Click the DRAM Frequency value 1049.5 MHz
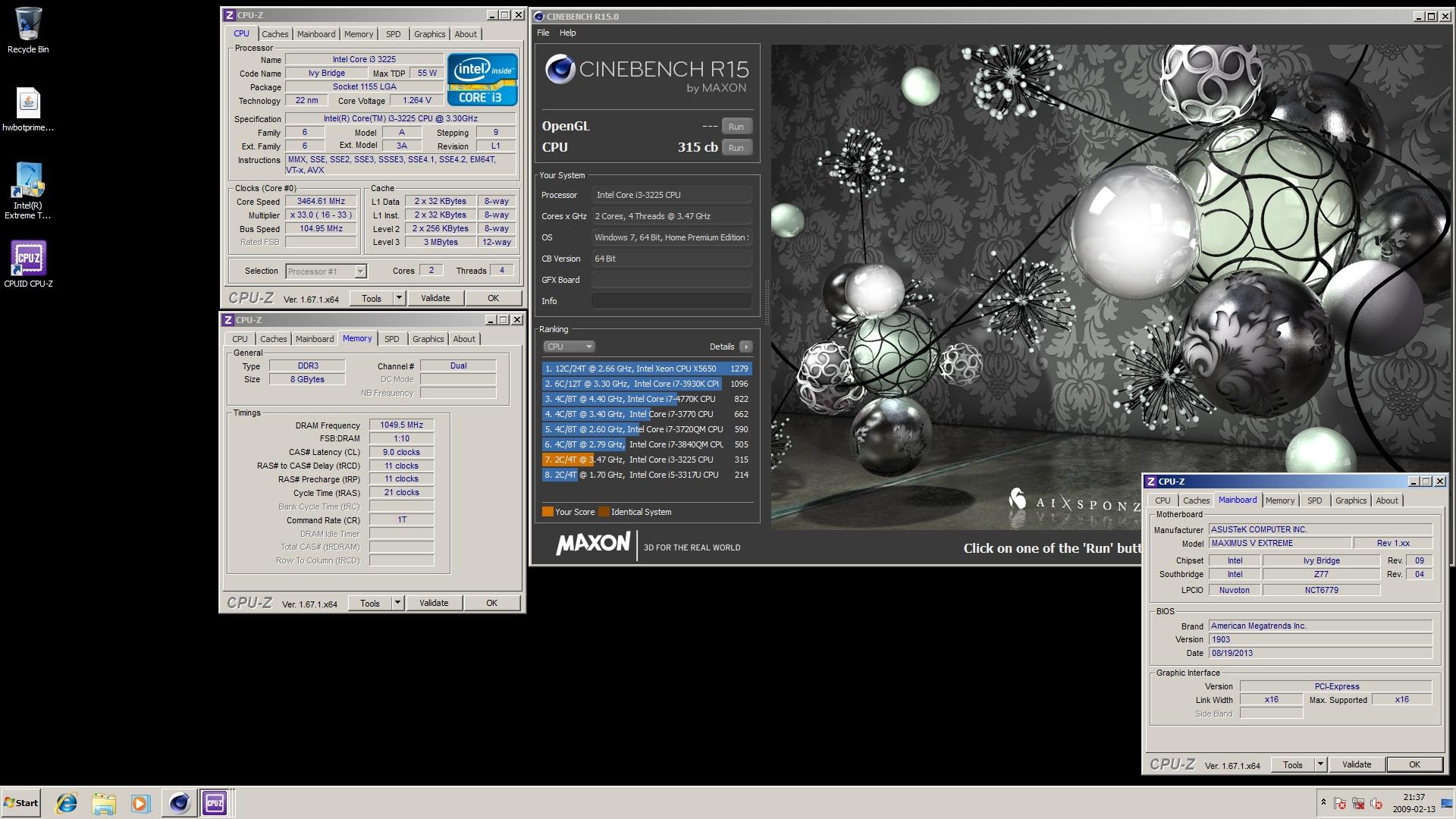This screenshot has width=1456, height=819. pyautogui.click(x=401, y=425)
